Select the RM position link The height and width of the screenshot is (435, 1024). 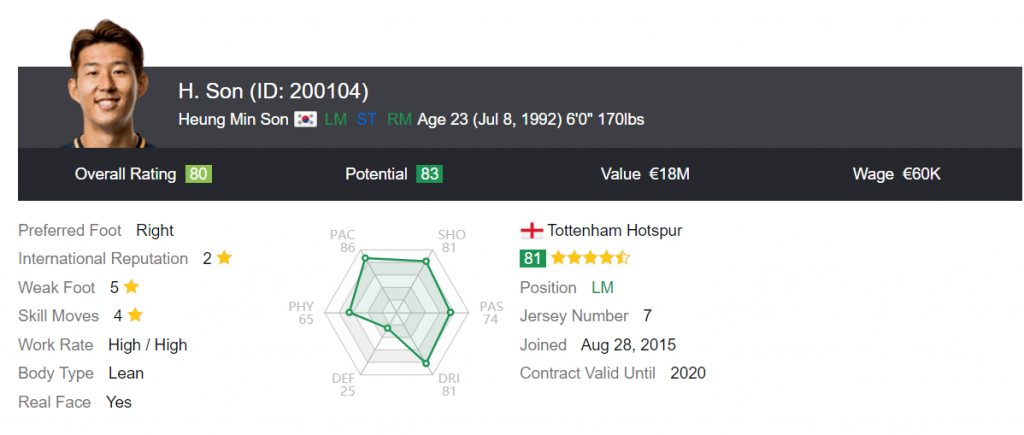[399, 120]
